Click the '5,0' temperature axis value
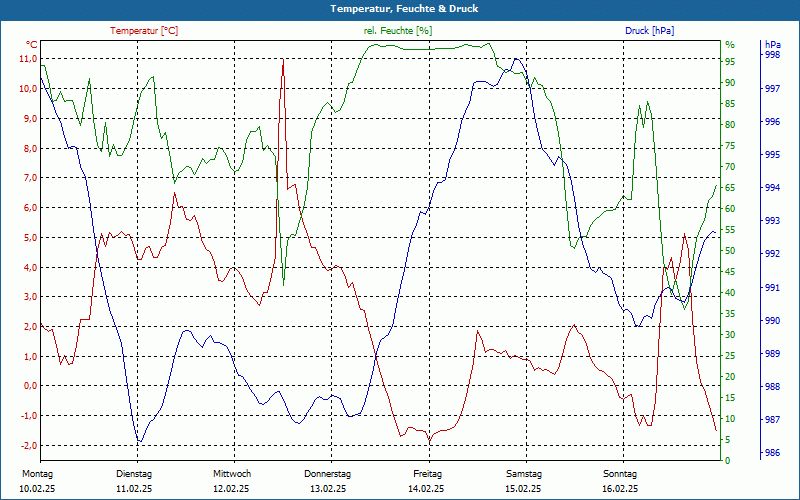 tap(31, 237)
